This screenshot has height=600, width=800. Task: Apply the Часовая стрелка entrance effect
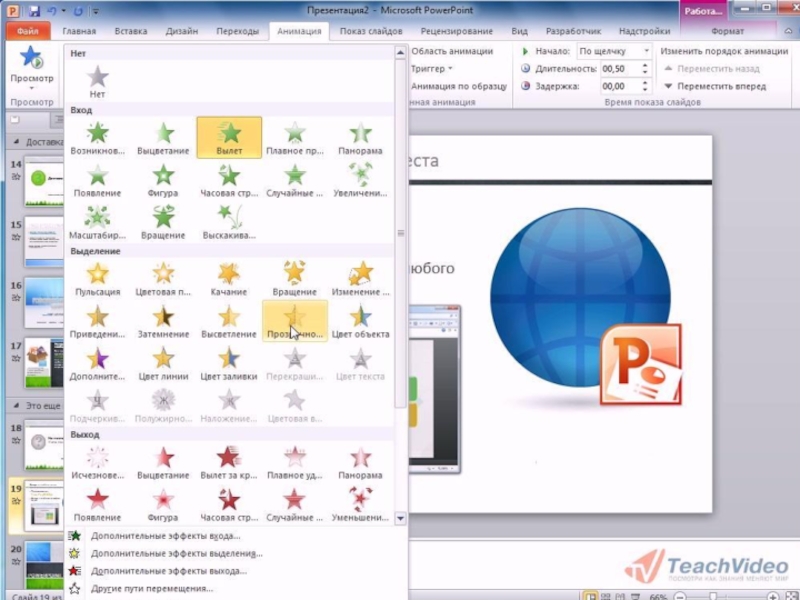229,180
